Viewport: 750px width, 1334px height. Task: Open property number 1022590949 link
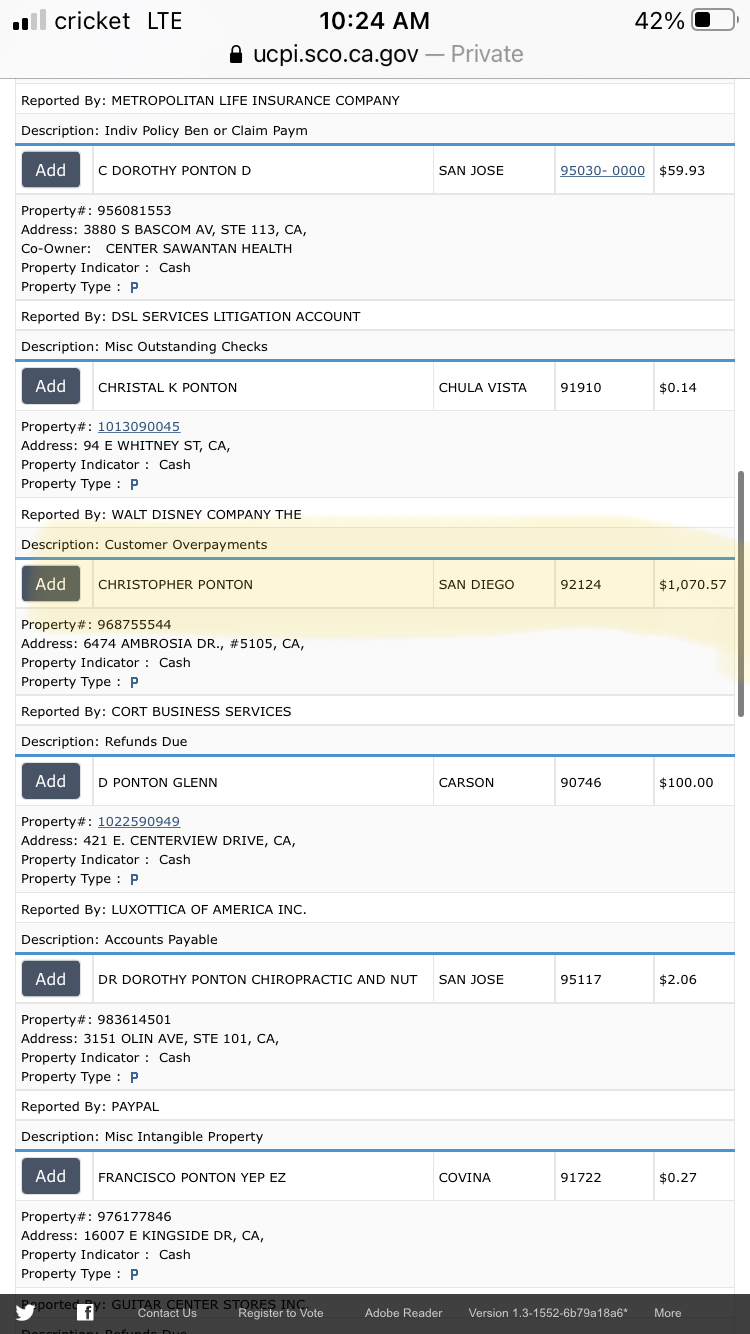139,822
